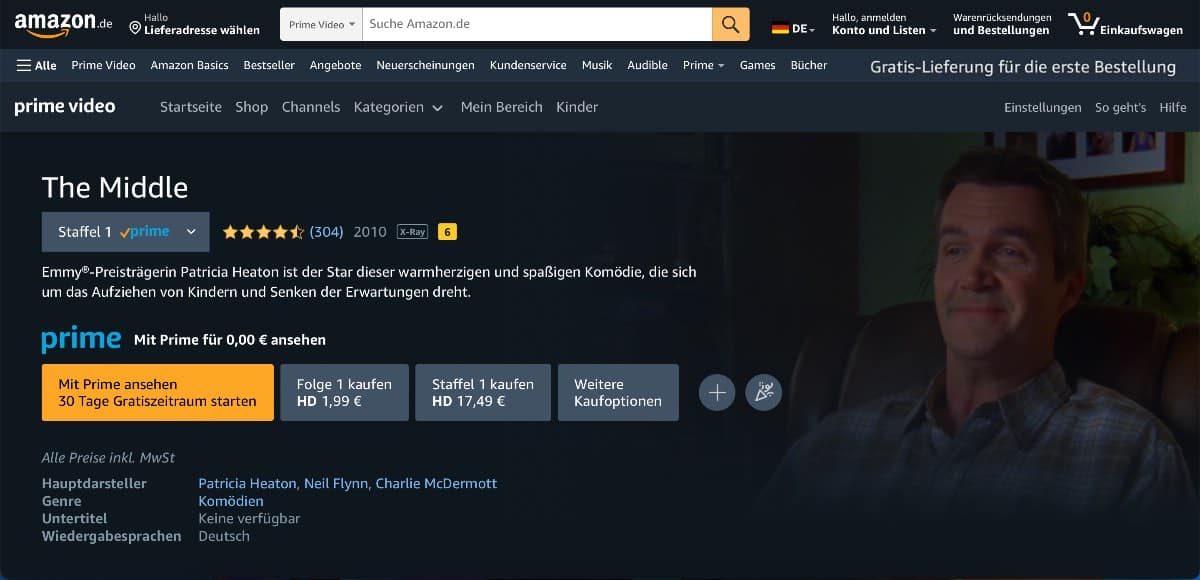Open the Hilfe link
This screenshot has width=1200, height=580.
click(x=1173, y=107)
